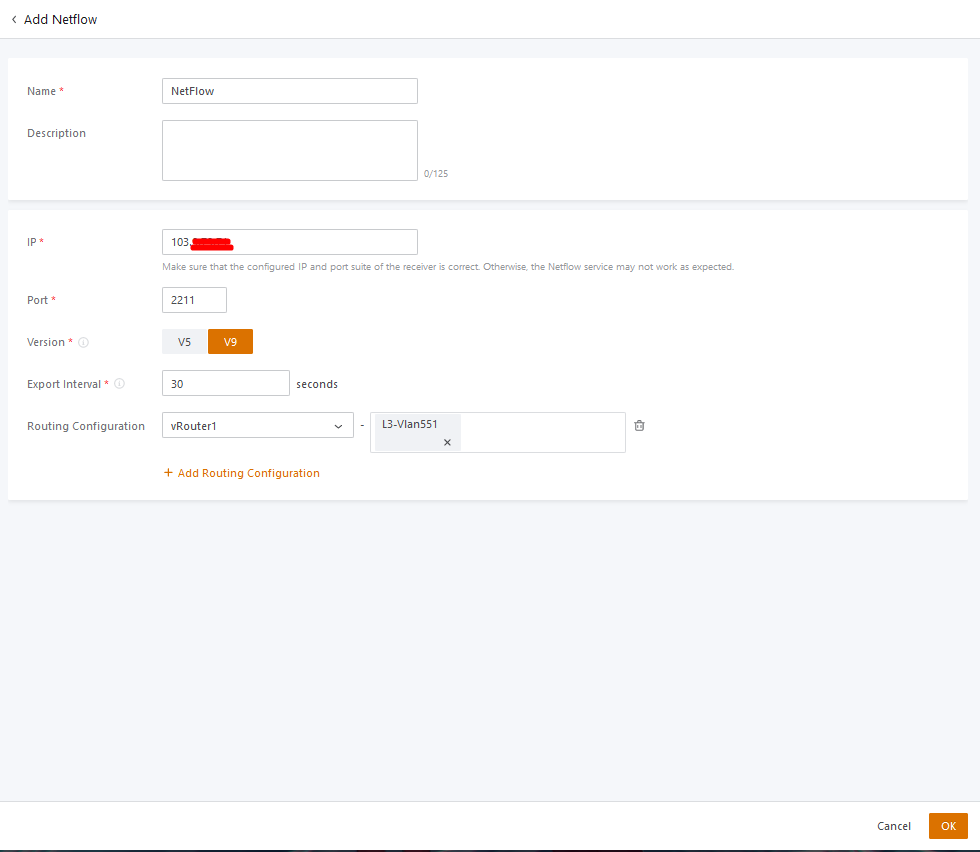Select the L3-Vlan551 tag label
The height and width of the screenshot is (852, 980).
click(x=410, y=424)
